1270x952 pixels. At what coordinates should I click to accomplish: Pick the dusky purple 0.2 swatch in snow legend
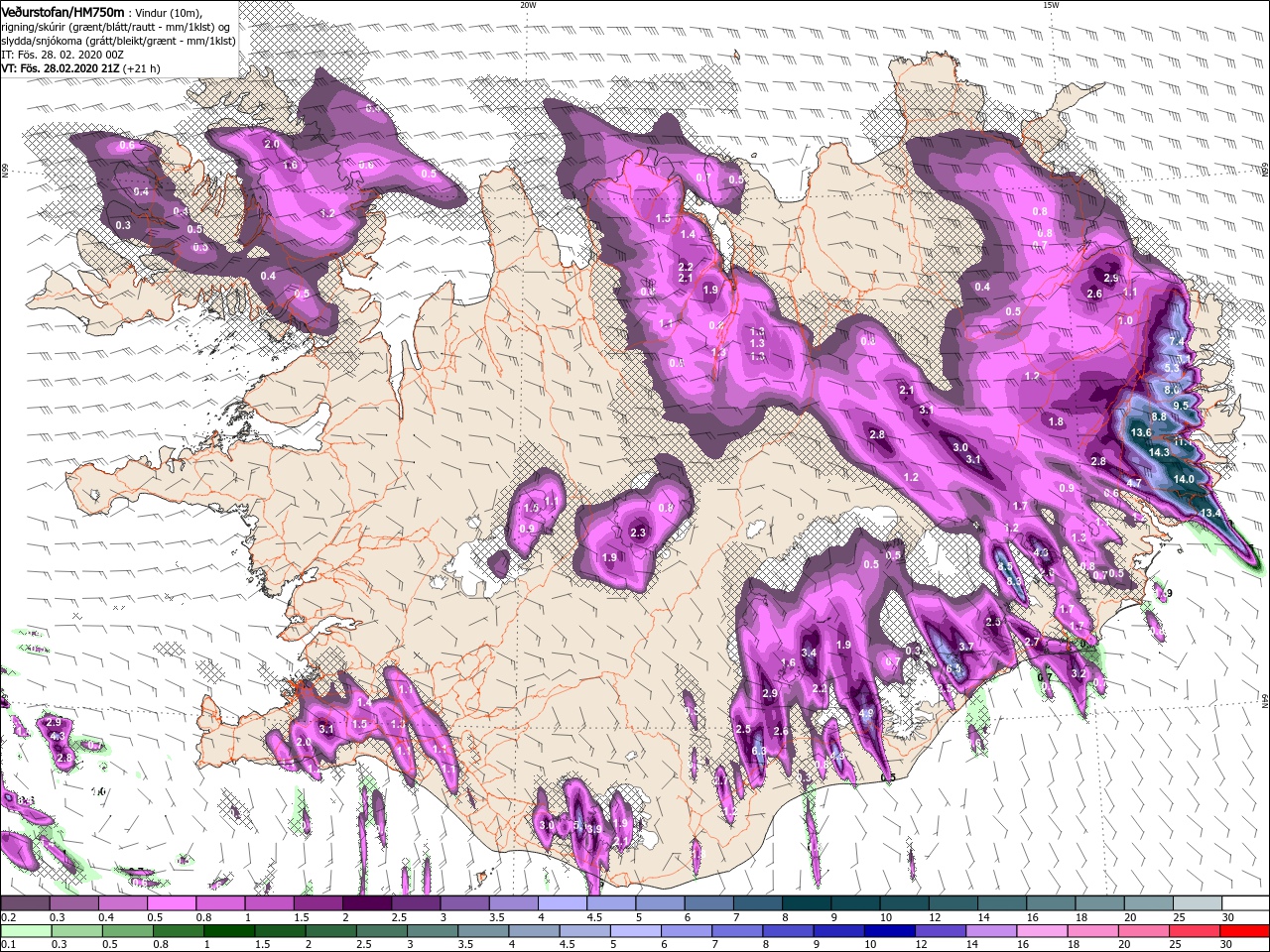(x=25, y=903)
